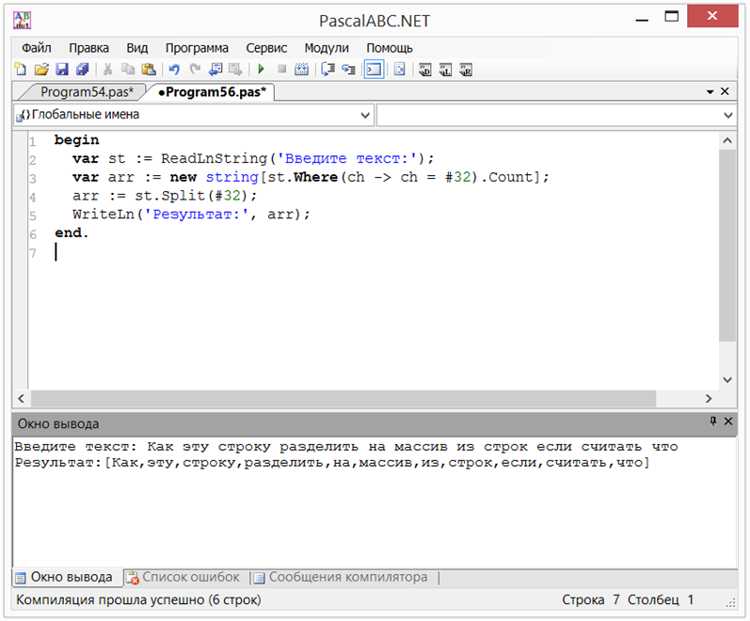Viewport: 750px width, 621px height.
Task: Open the Программа menu
Action: point(197,48)
